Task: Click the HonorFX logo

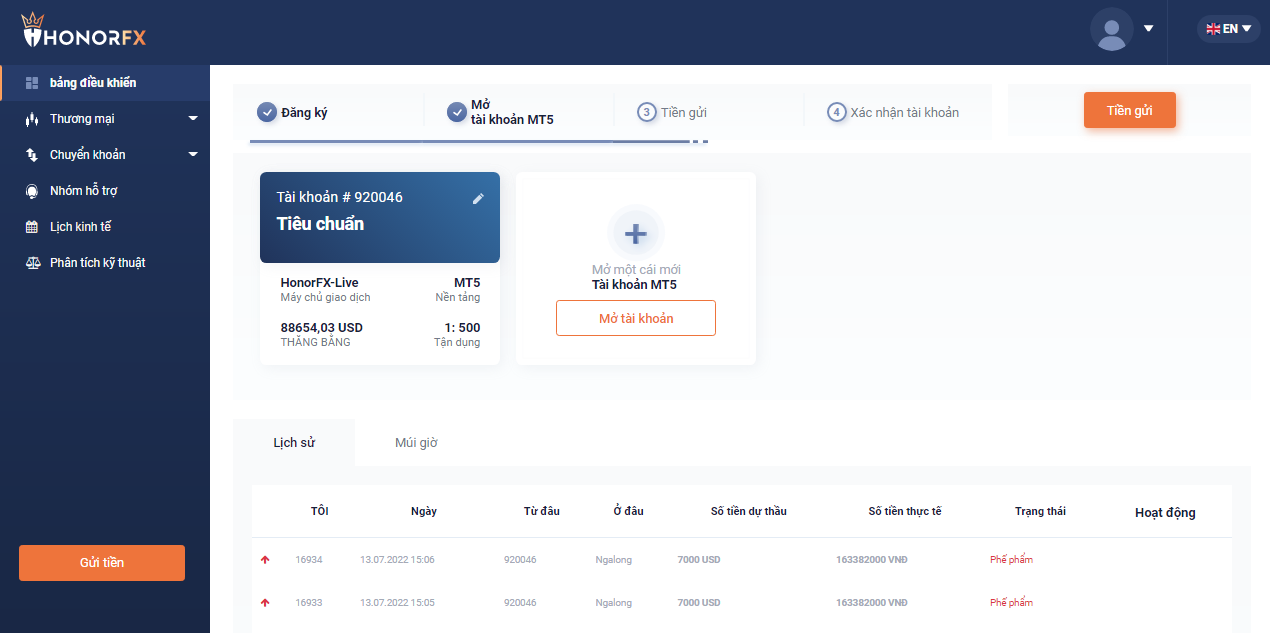Action: (84, 33)
